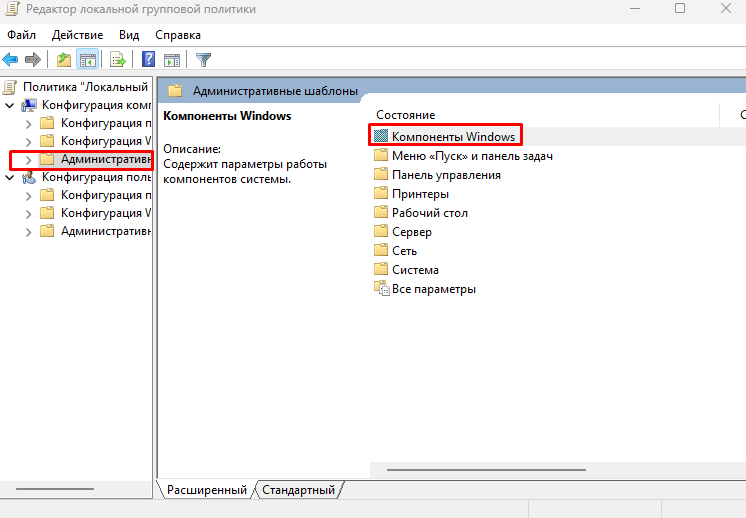Click the scroll icon beside Политика "Локальный
The image size is (746, 518).
[10, 87]
